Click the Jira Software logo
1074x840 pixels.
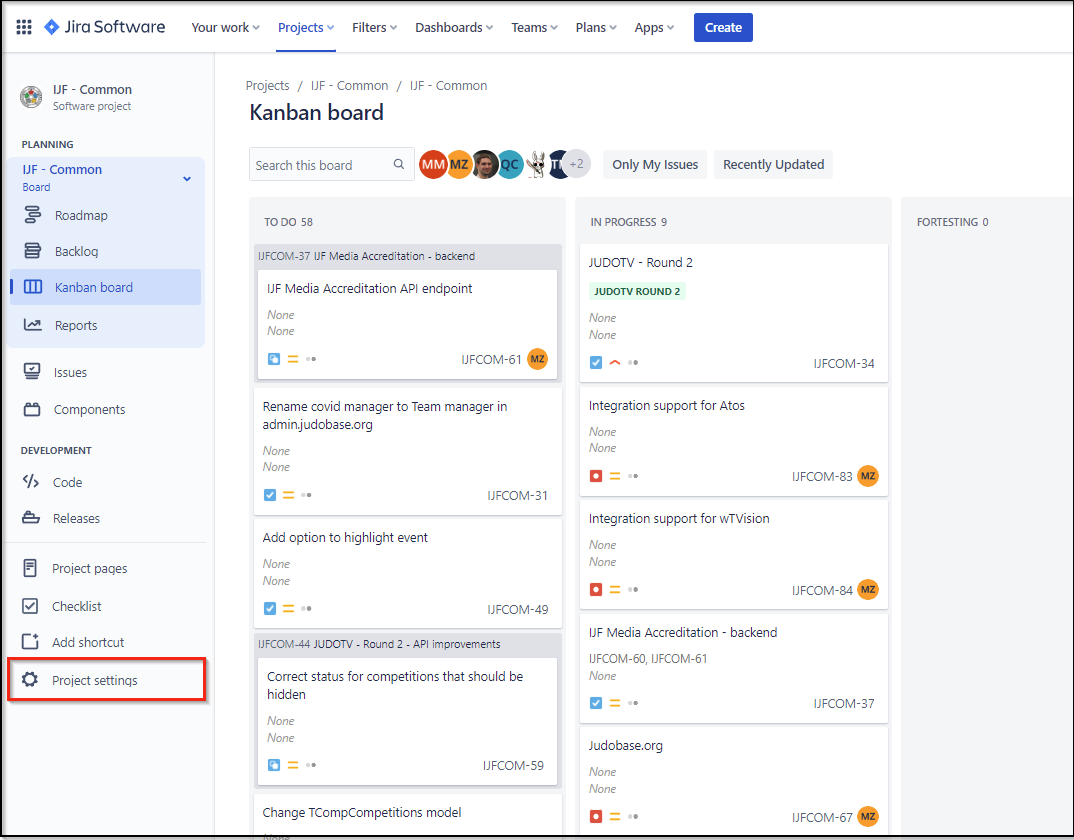coord(104,27)
